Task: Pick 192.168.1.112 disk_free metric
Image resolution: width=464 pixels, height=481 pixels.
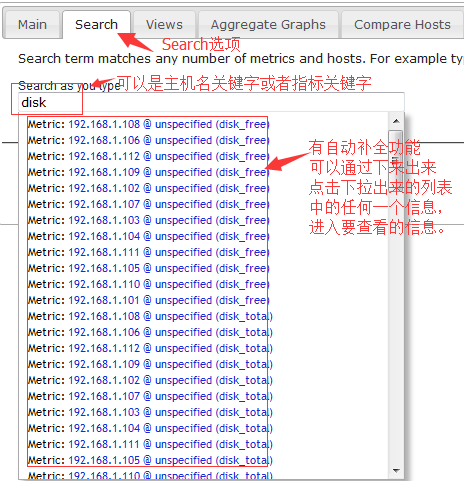Action: 149,156
